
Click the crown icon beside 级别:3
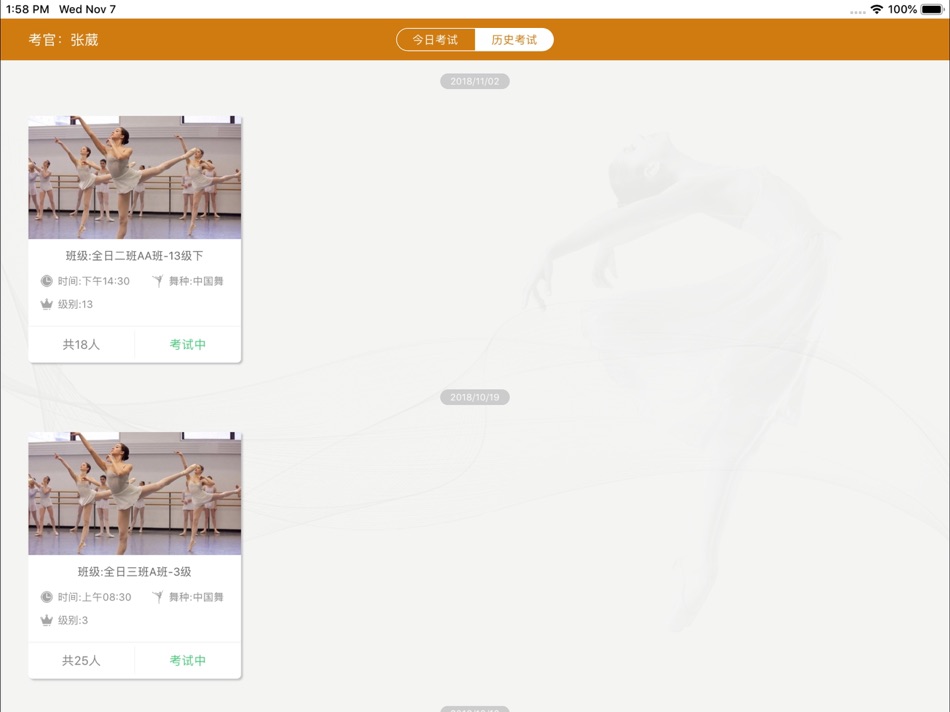[x=47, y=620]
